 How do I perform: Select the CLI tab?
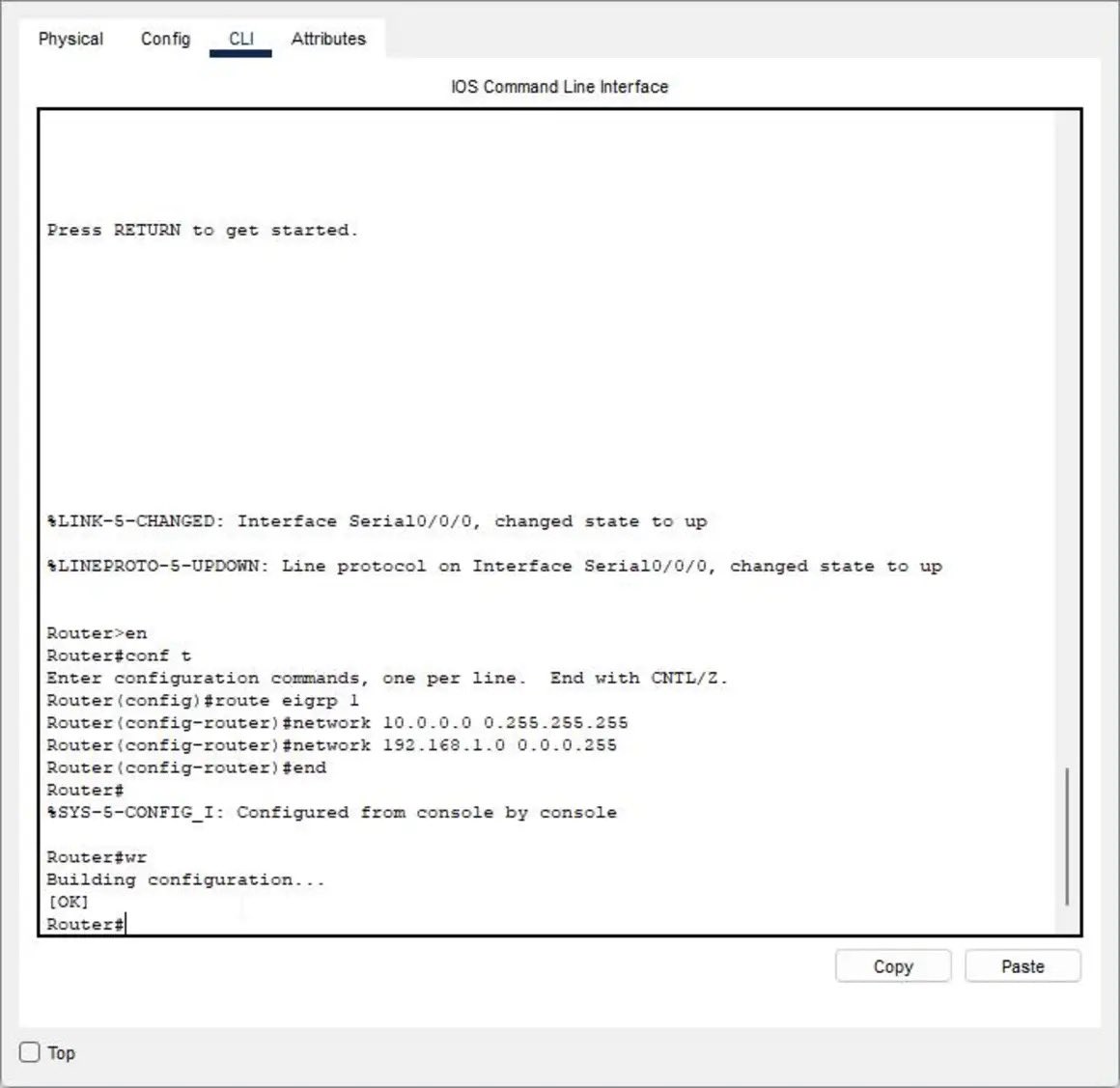coord(239,39)
